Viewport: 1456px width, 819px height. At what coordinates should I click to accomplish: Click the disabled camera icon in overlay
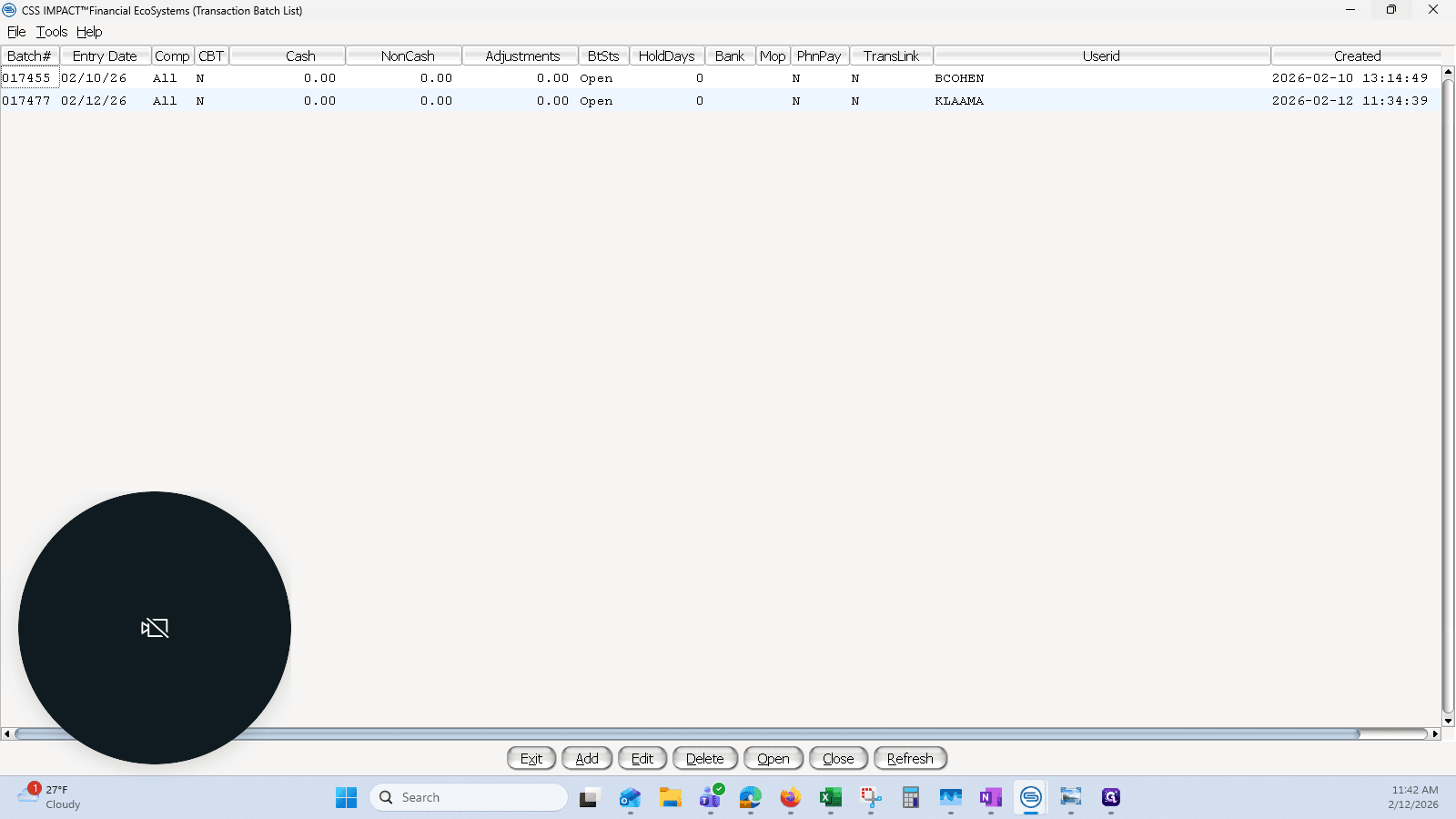[x=155, y=628]
